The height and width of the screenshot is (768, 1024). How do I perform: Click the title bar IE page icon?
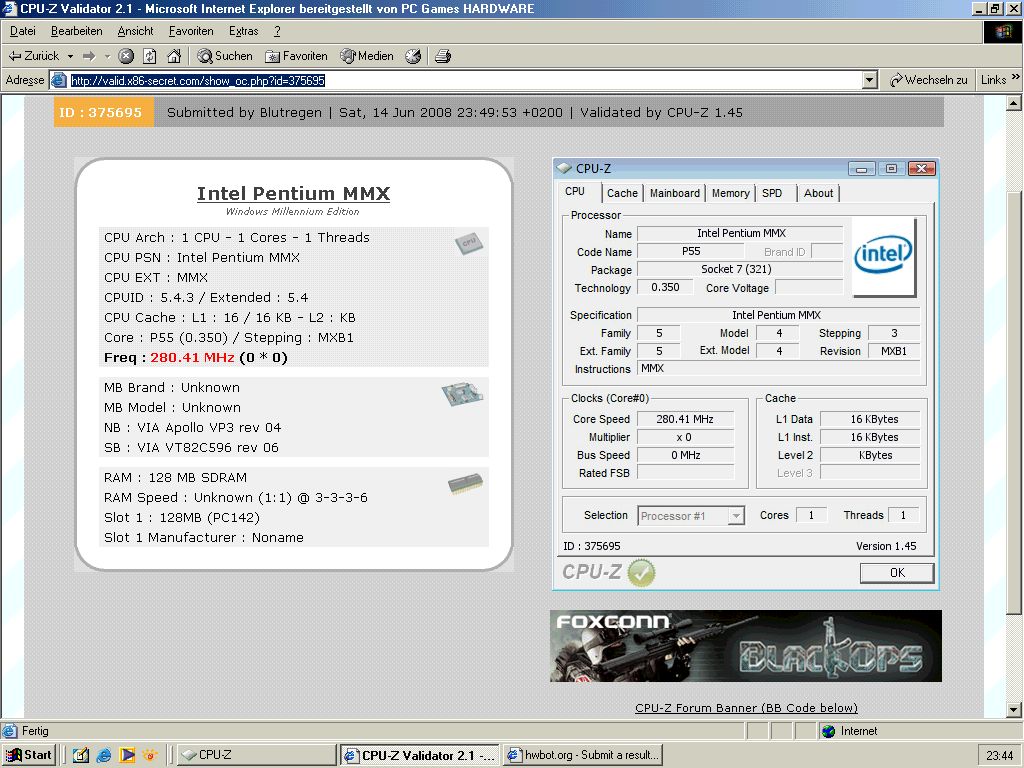(9, 8)
